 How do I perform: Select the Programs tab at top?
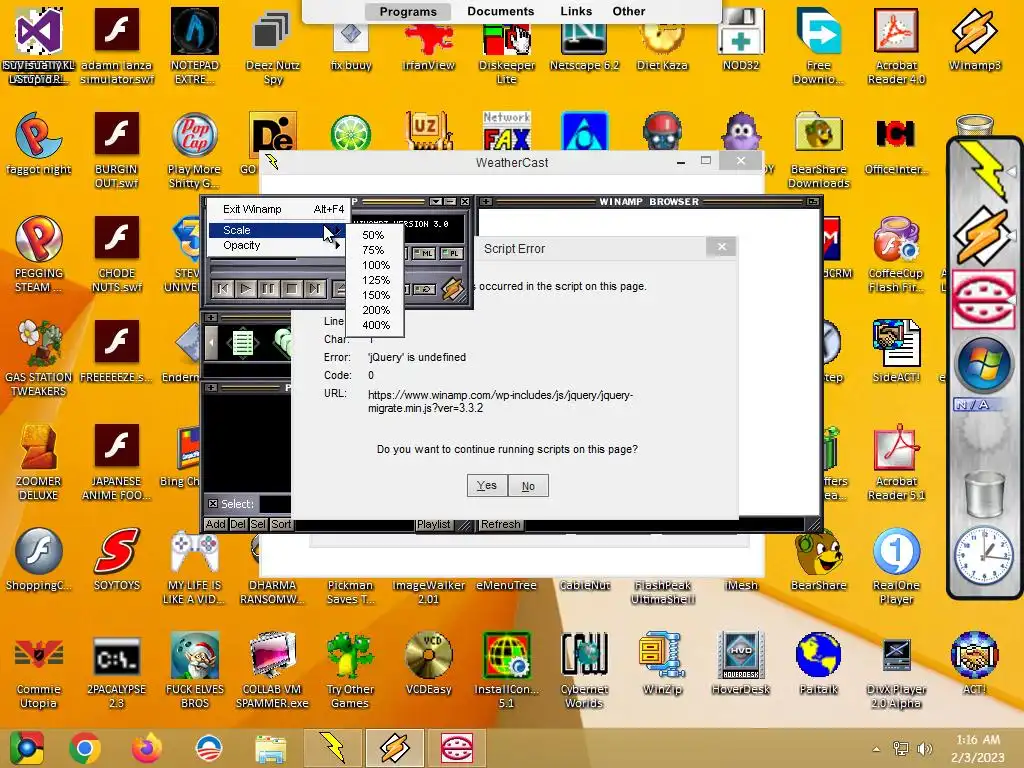tap(408, 11)
